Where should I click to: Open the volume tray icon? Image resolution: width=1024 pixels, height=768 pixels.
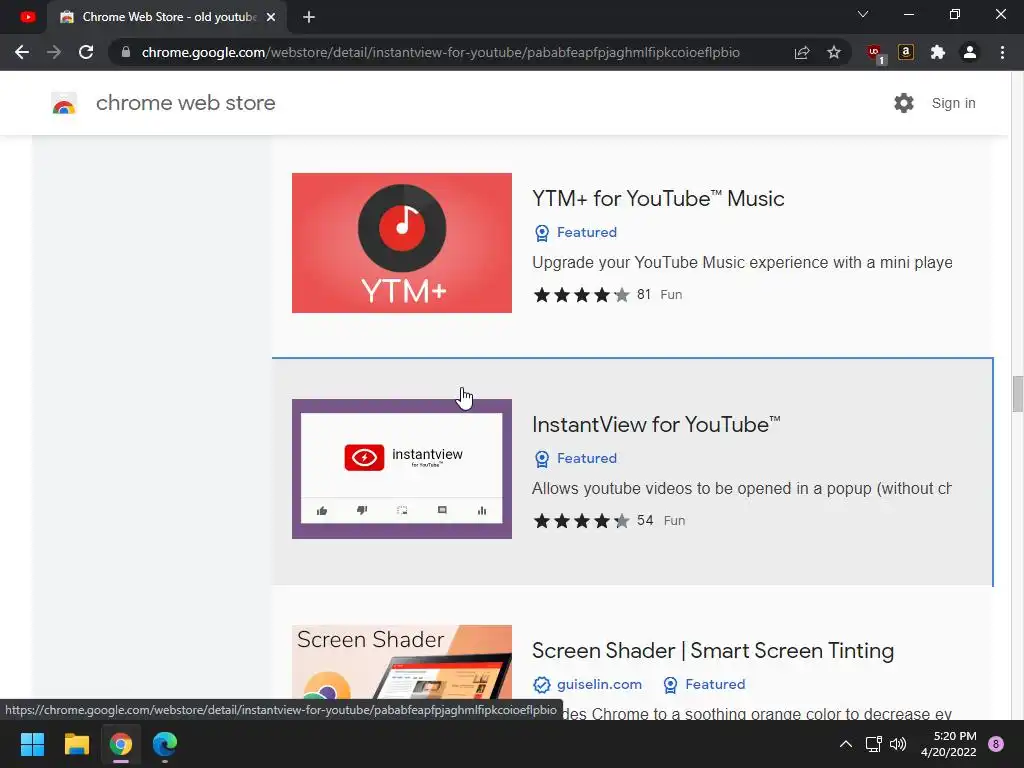[899, 744]
